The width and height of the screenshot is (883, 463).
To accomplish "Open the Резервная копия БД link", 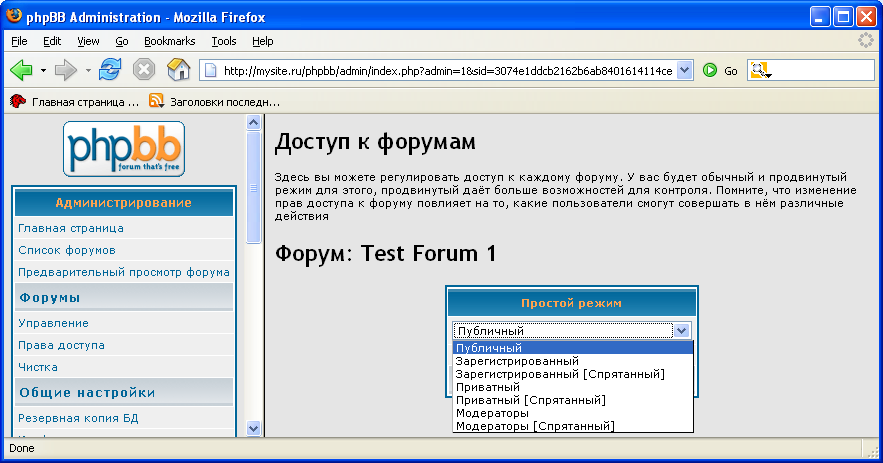I will [78, 418].
